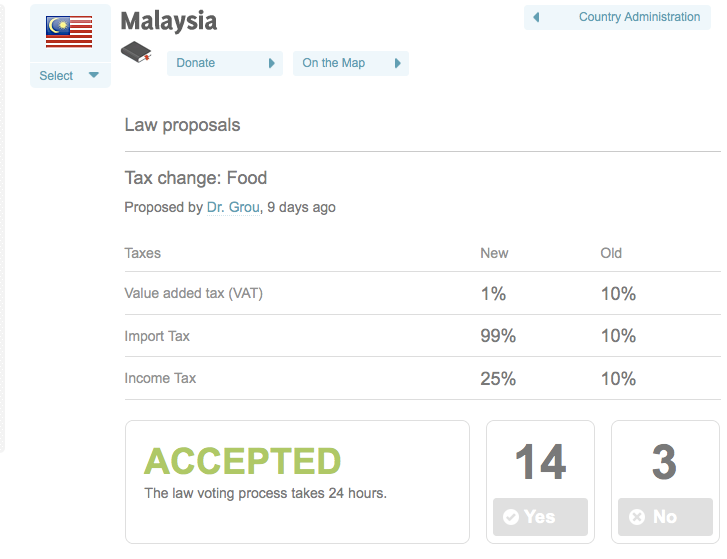Click the Law proposals section heading
The width and height of the screenshot is (727, 559).
182,125
